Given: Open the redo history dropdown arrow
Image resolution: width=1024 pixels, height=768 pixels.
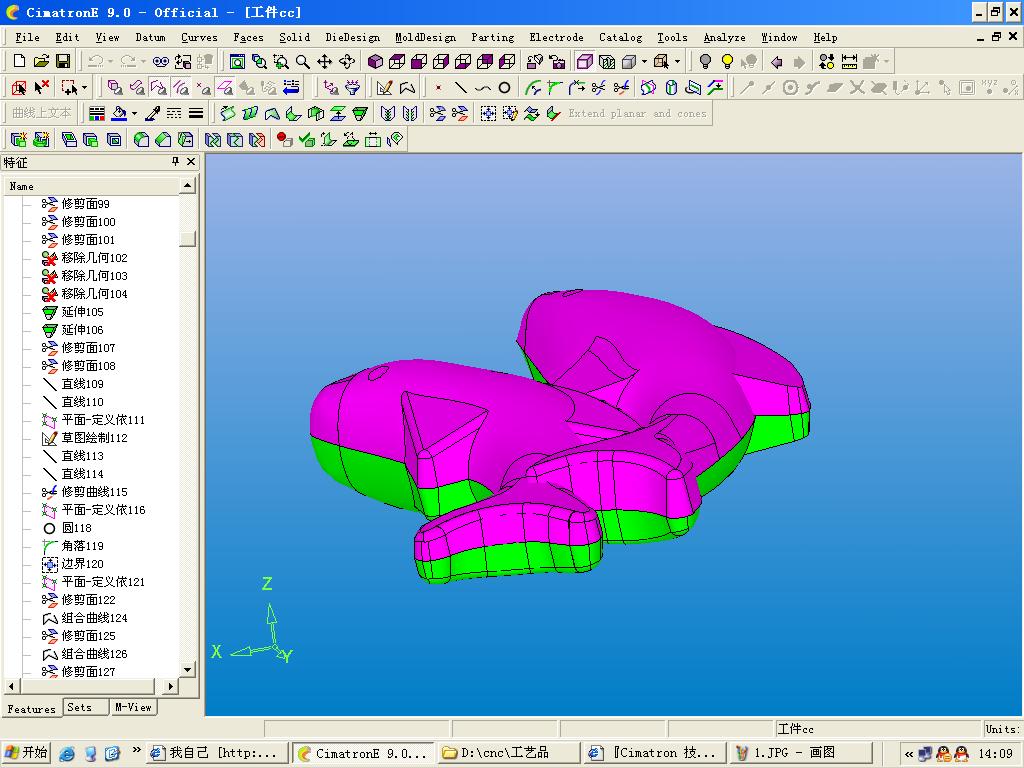Looking at the screenshot, I should click(143, 61).
